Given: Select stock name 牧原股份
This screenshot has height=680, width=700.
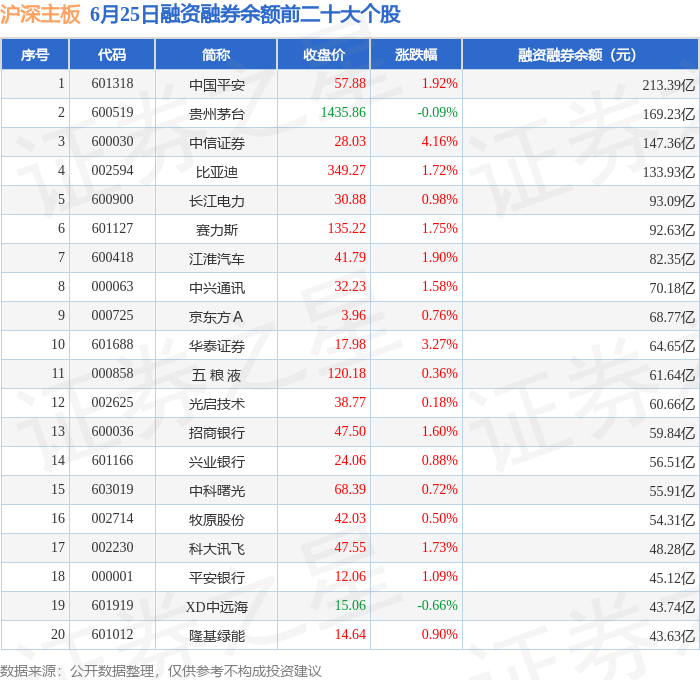Looking at the screenshot, I should [217, 520].
